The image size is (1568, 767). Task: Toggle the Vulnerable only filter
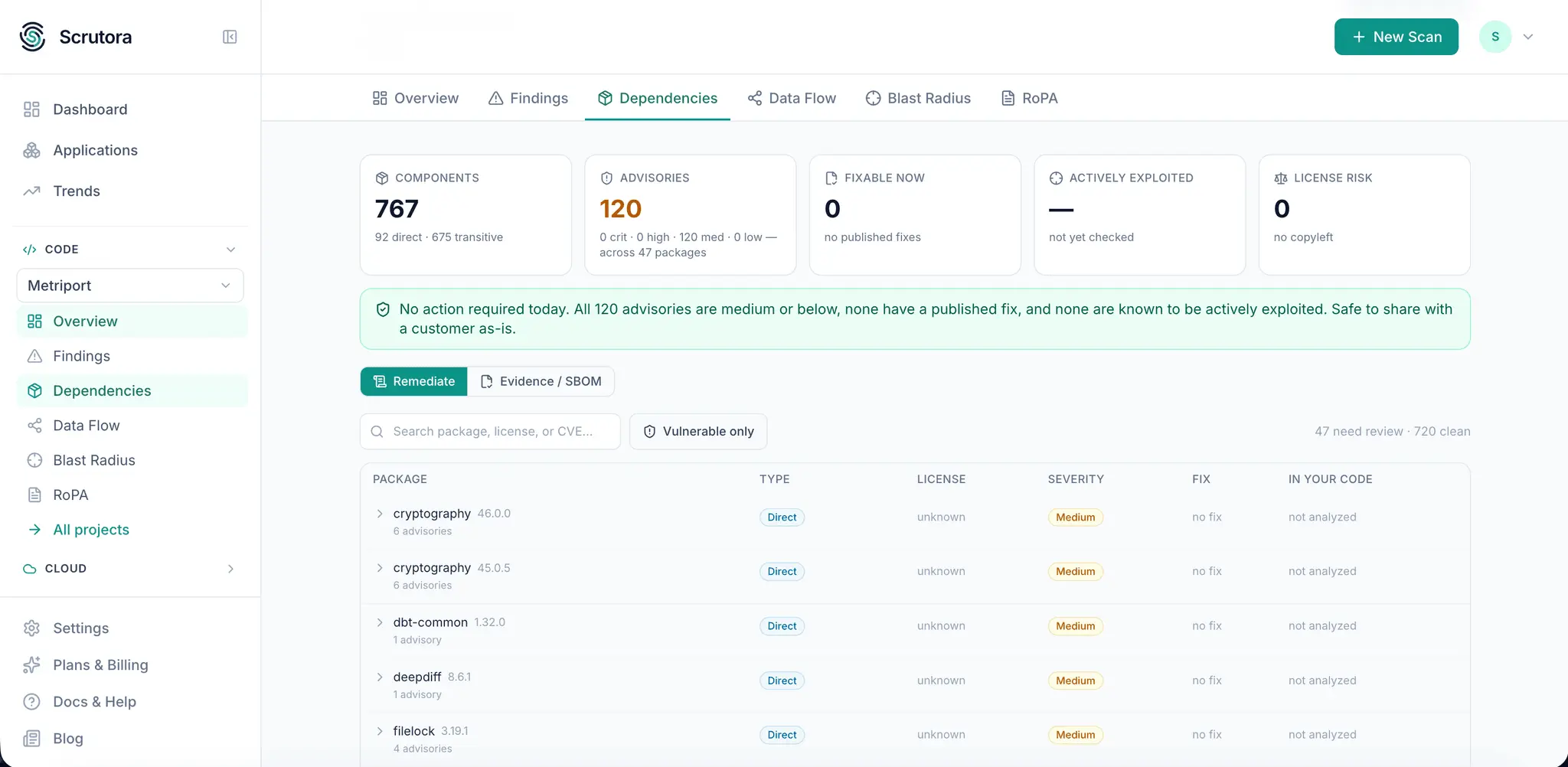pyautogui.click(x=698, y=432)
